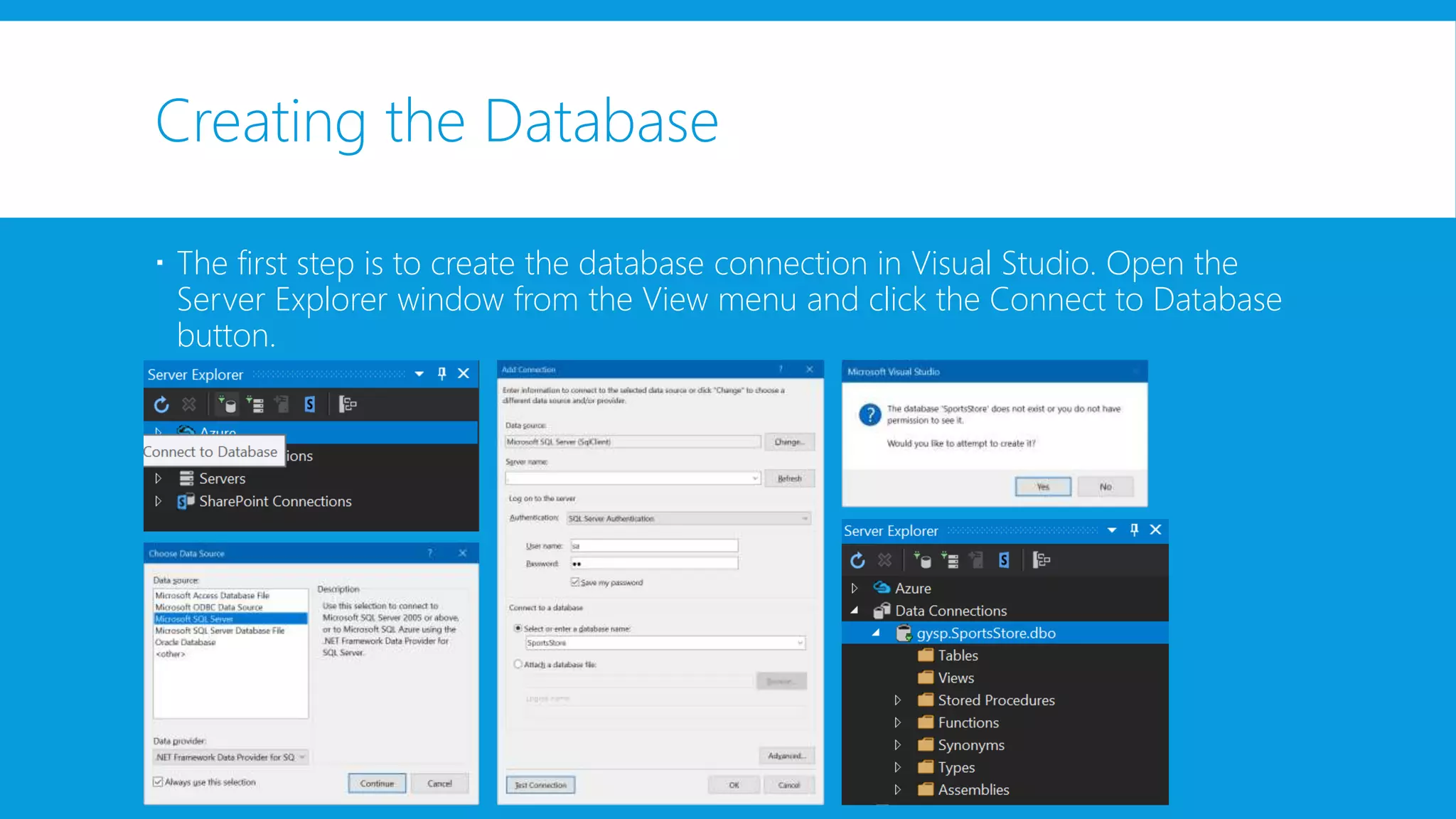Click User name input field
The height and width of the screenshot is (819, 1456).
654,545
